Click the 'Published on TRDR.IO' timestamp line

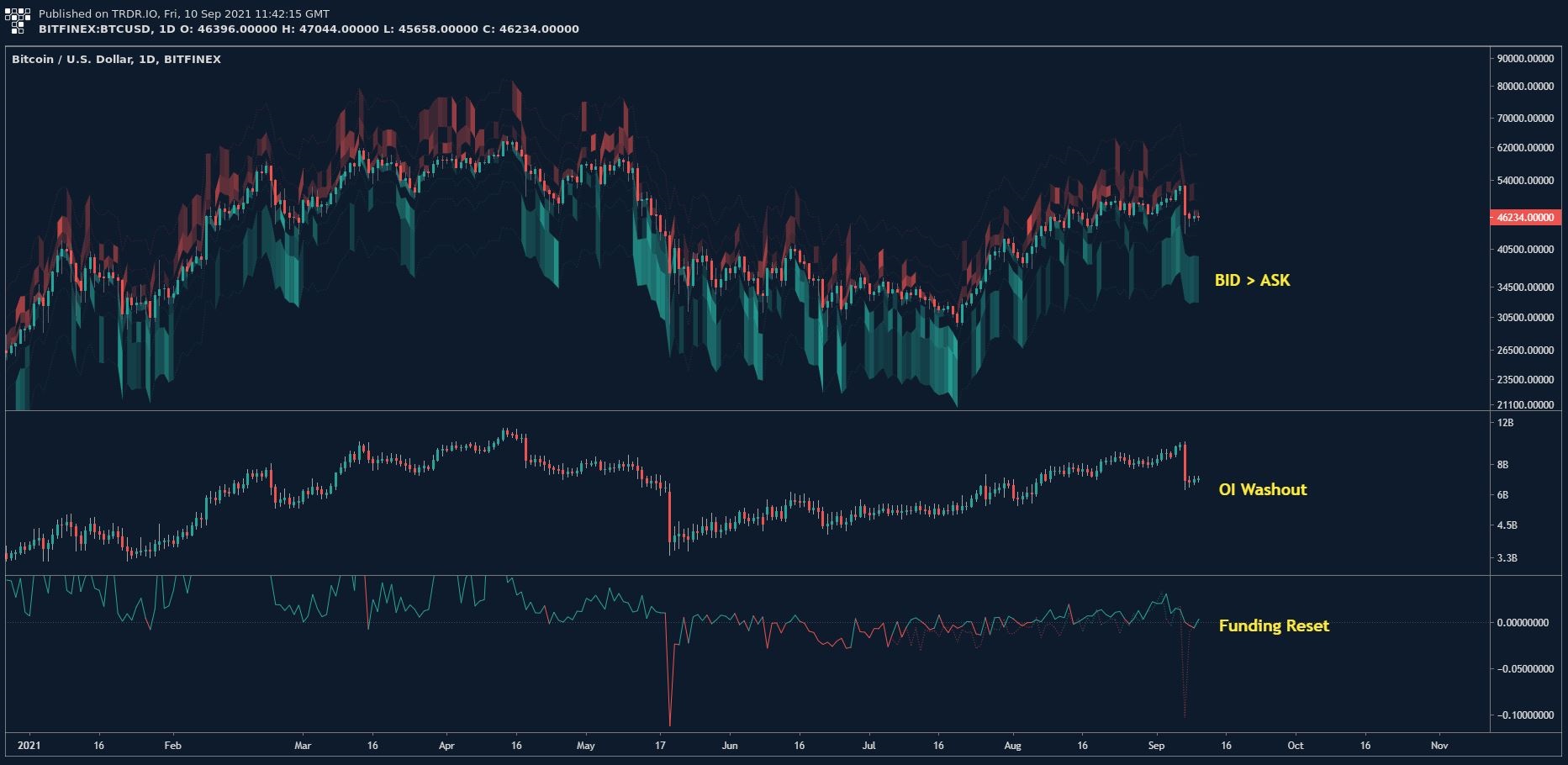coord(184,13)
